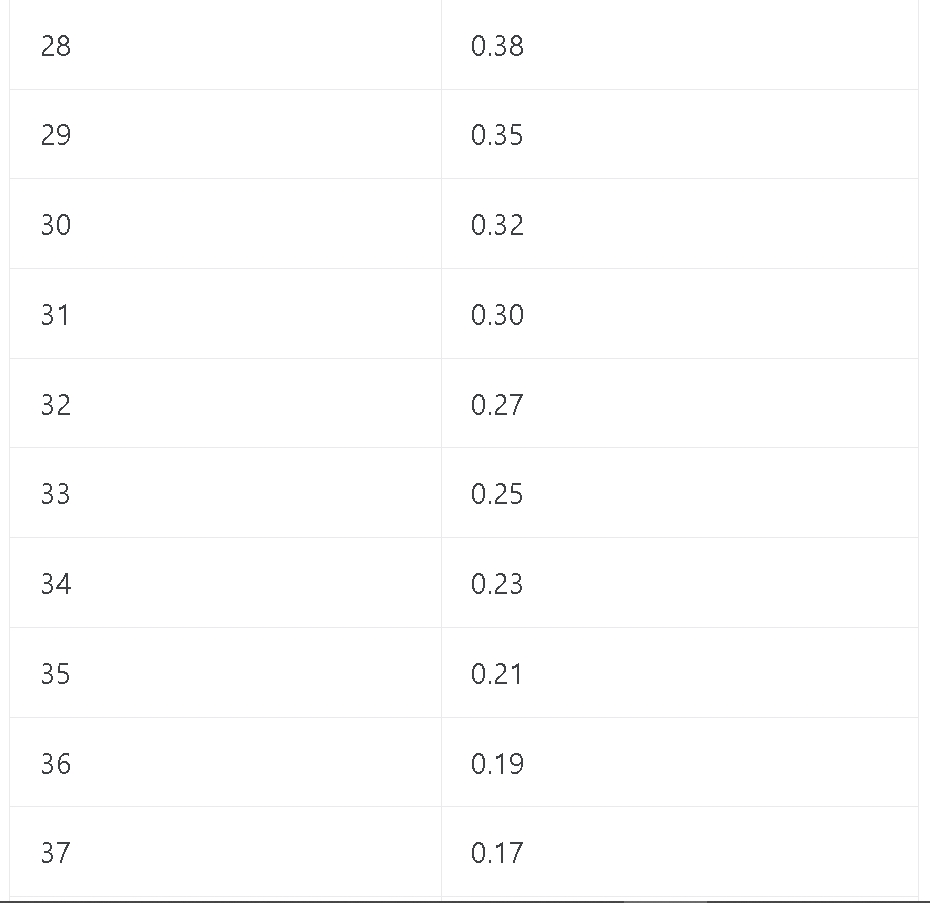930x903 pixels.
Task: Click the cell with value 0.21
Action: (x=680, y=673)
